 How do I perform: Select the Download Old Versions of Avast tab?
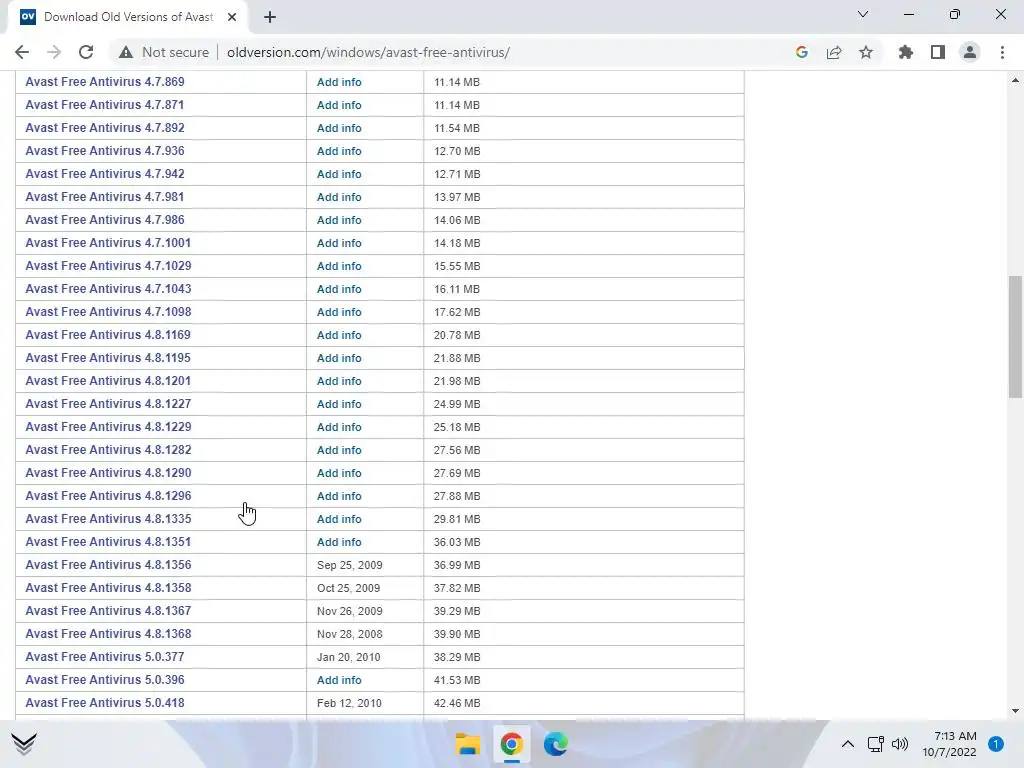(128, 17)
